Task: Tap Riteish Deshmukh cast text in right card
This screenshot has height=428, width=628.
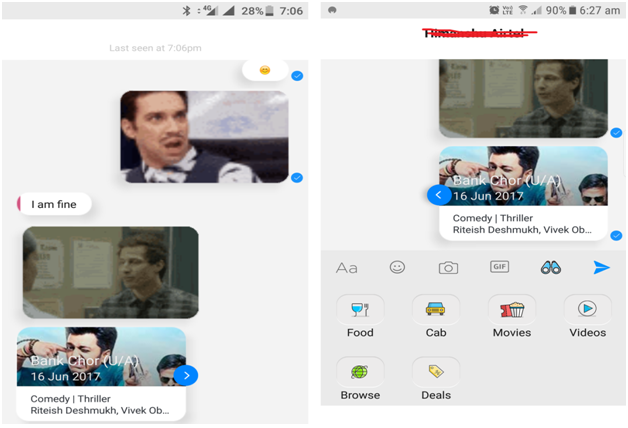Action: pyautogui.click(x=522, y=230)
